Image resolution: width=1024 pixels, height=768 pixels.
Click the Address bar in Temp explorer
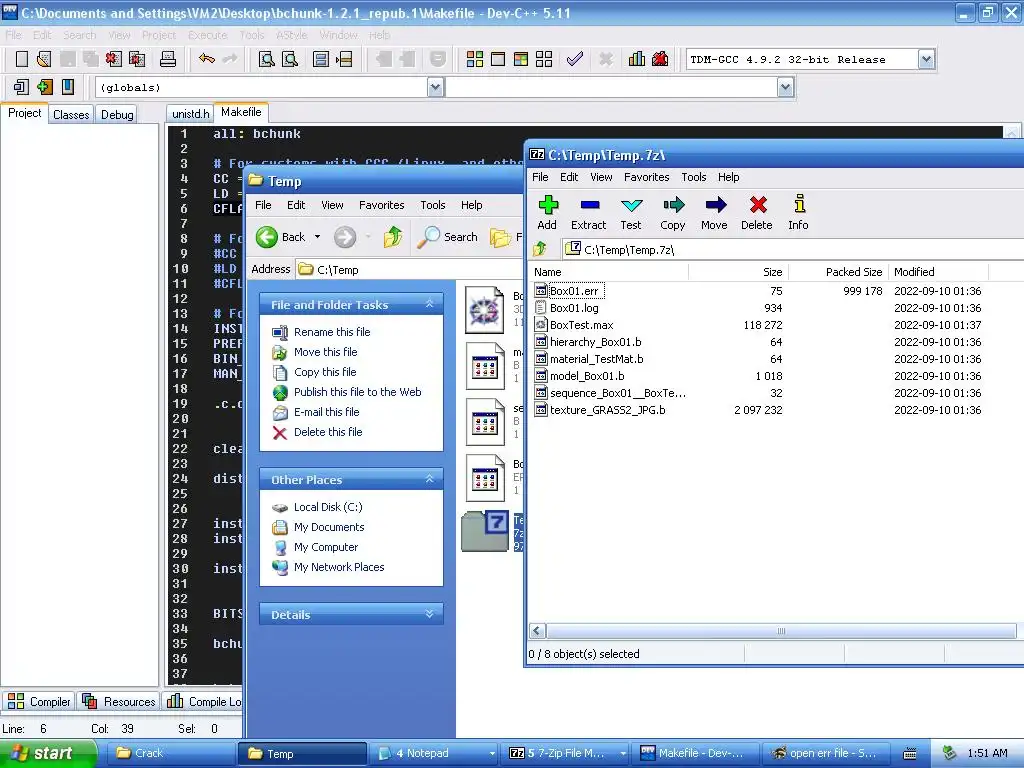click(x=409, y=270)
